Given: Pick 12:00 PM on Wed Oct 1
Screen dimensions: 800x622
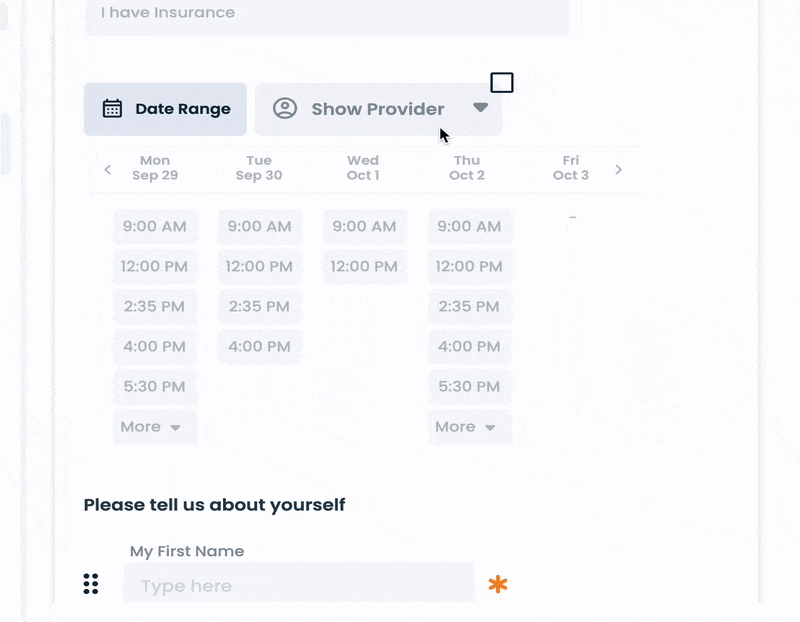Looking at the screenshot, I should click(x=364, y=267).
